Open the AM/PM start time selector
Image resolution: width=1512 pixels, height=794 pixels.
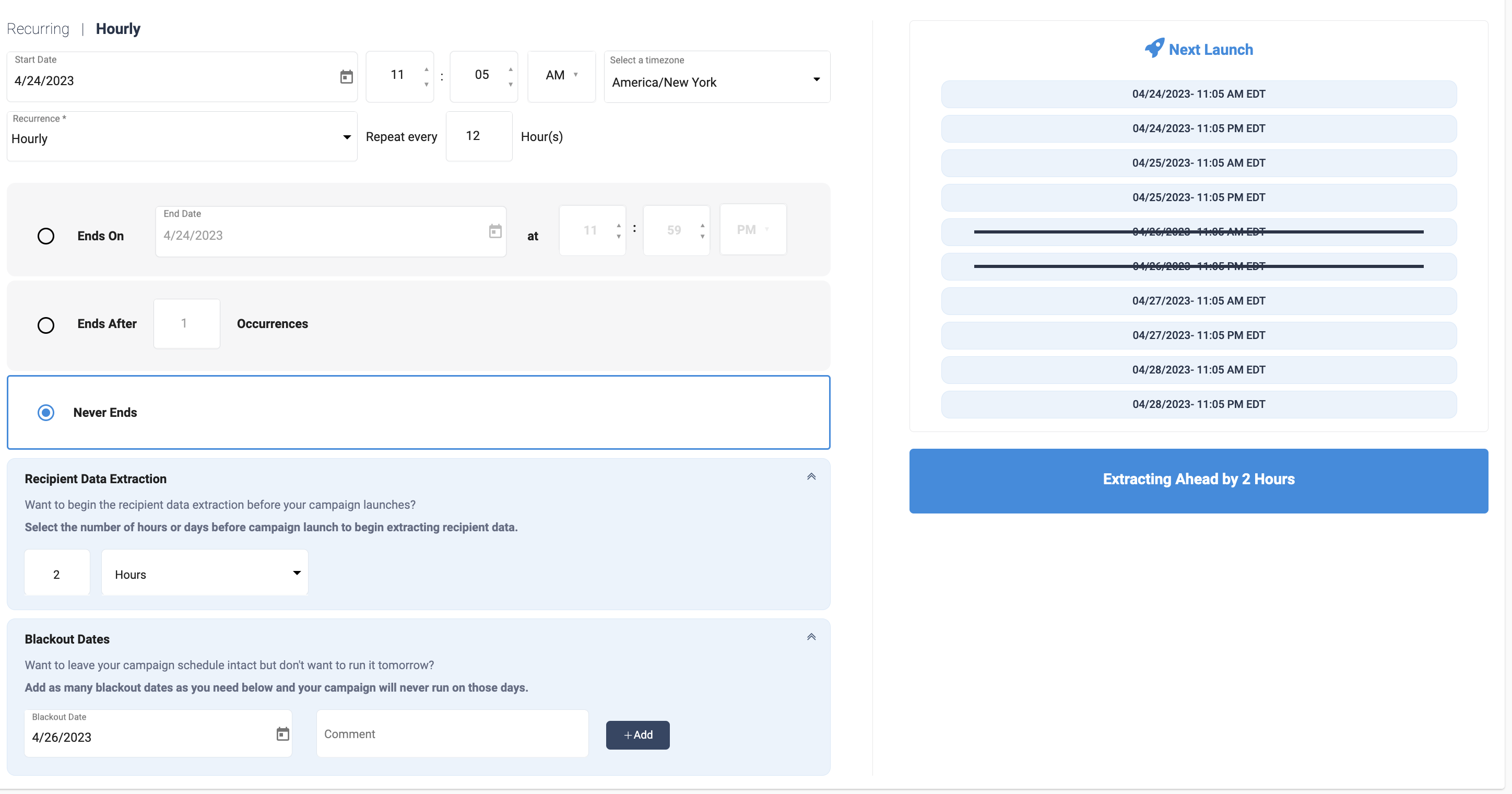[561, 76]
